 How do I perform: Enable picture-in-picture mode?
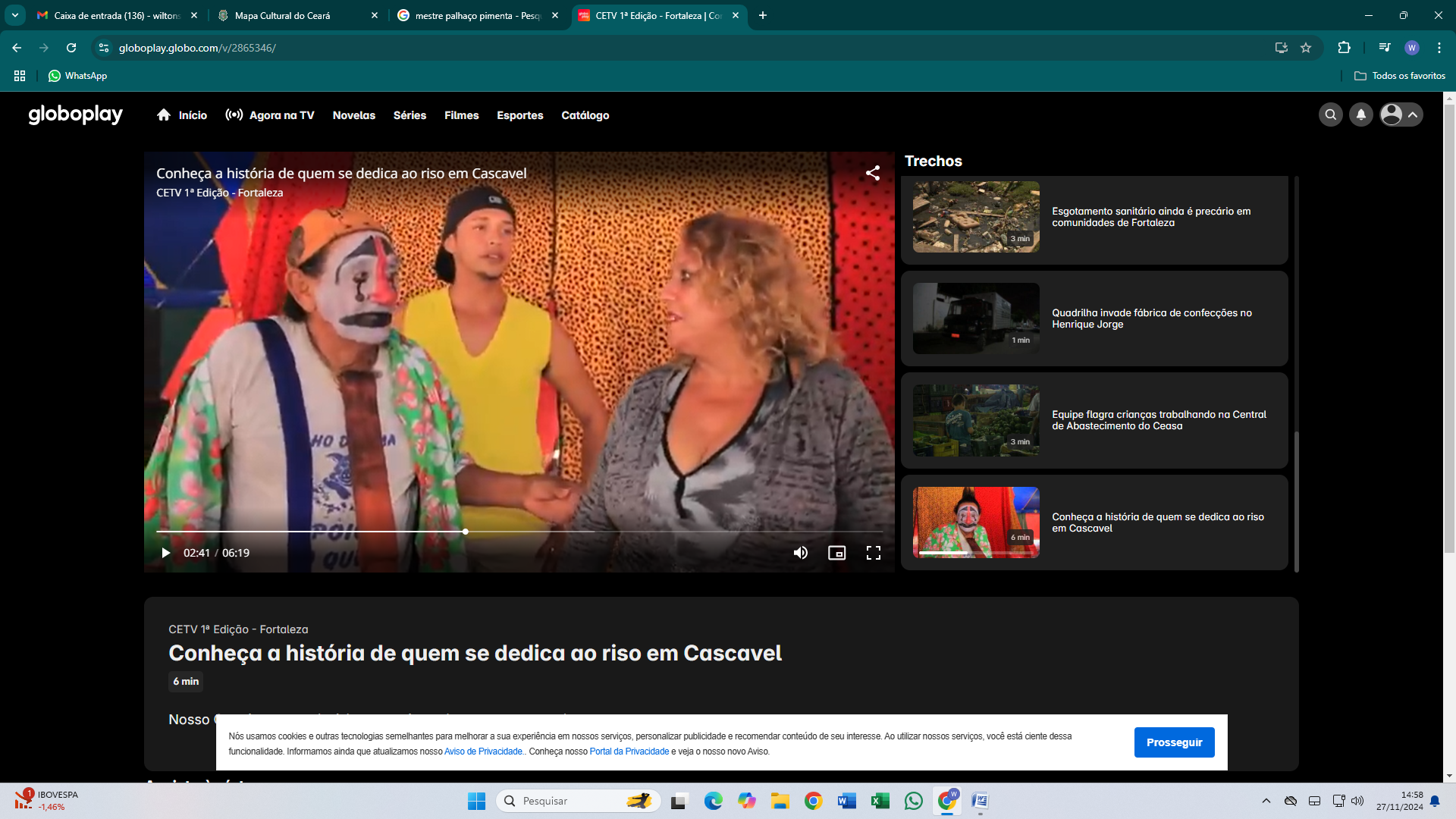click(x=836, y=553)
